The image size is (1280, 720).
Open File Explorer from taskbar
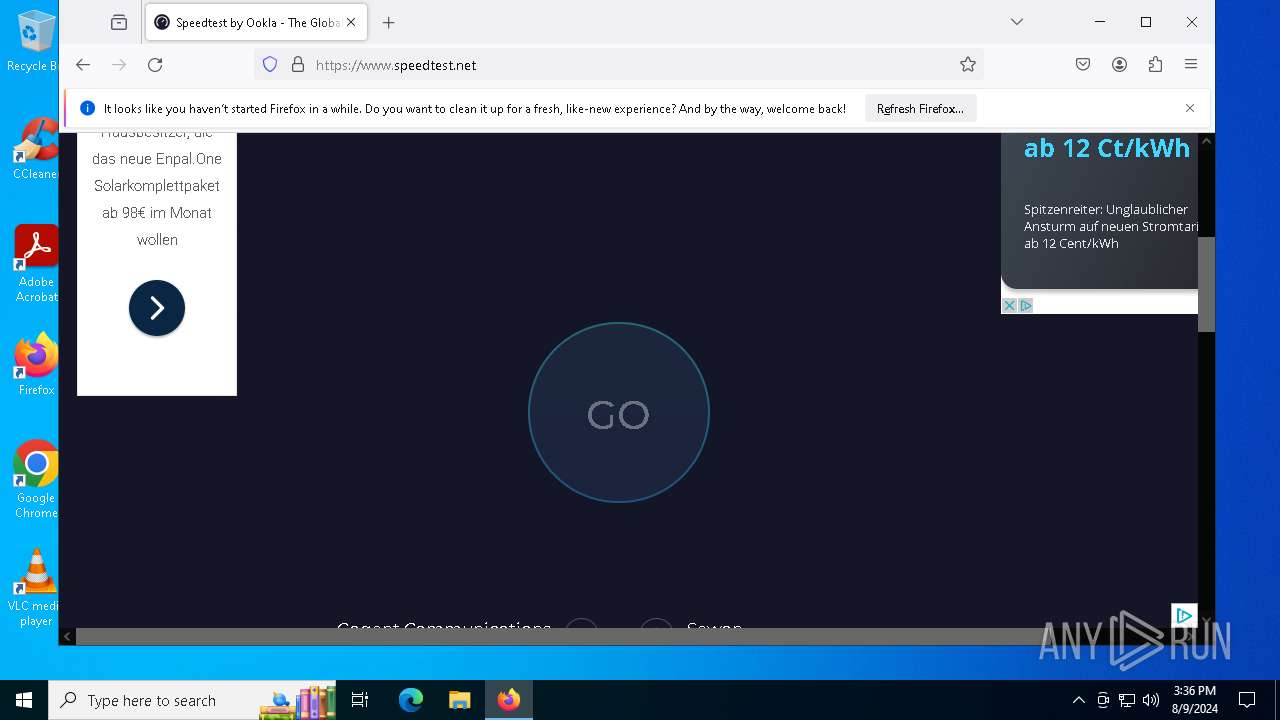[459, 700]
